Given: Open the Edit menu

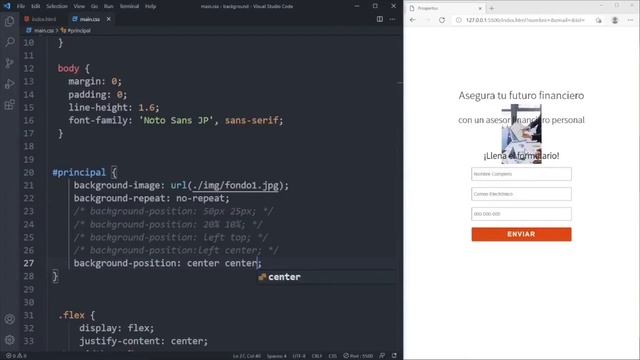Looking at the screenshot, I should coord(36,6).
